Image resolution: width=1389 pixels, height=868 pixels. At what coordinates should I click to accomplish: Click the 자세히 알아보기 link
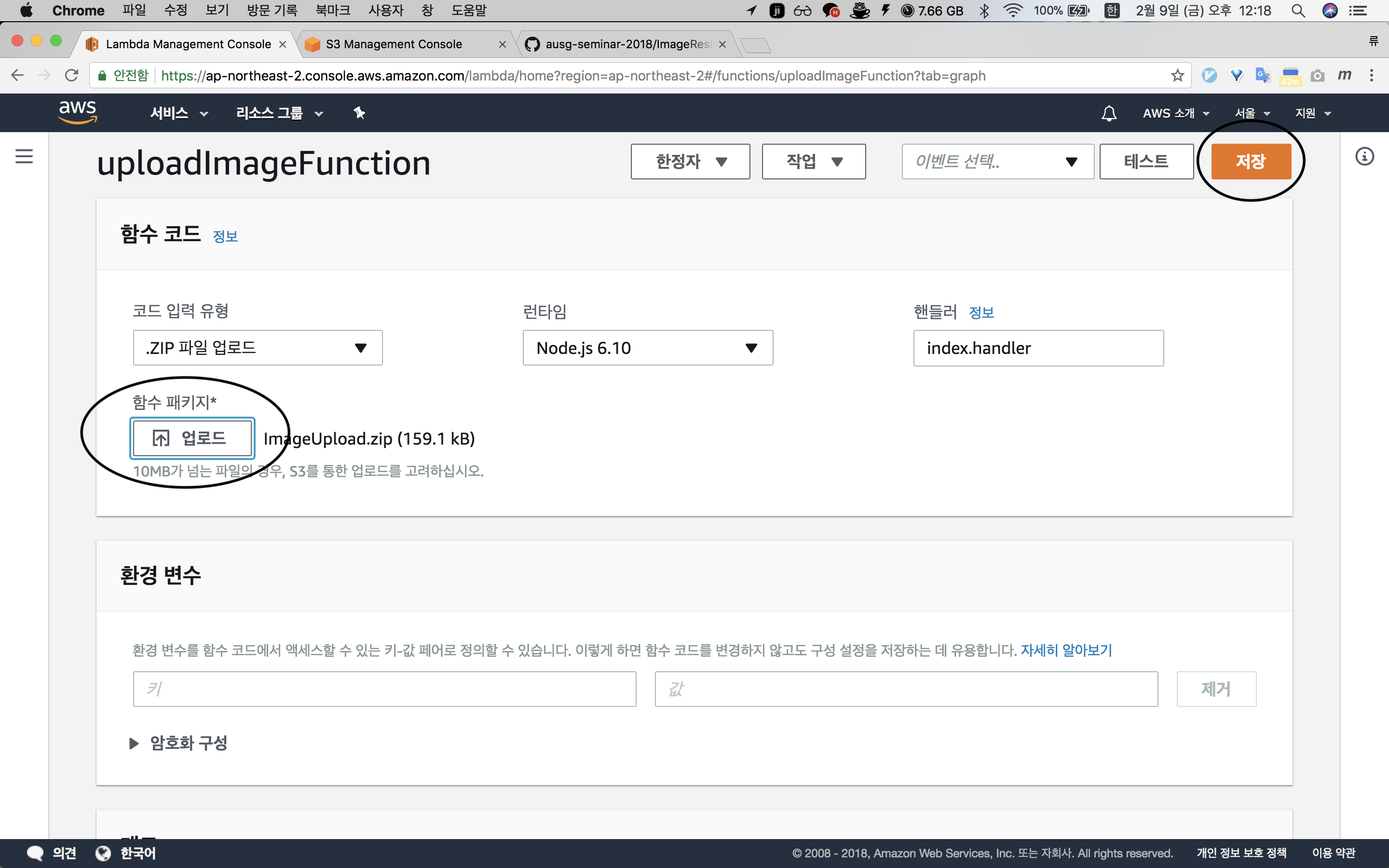1066,650
